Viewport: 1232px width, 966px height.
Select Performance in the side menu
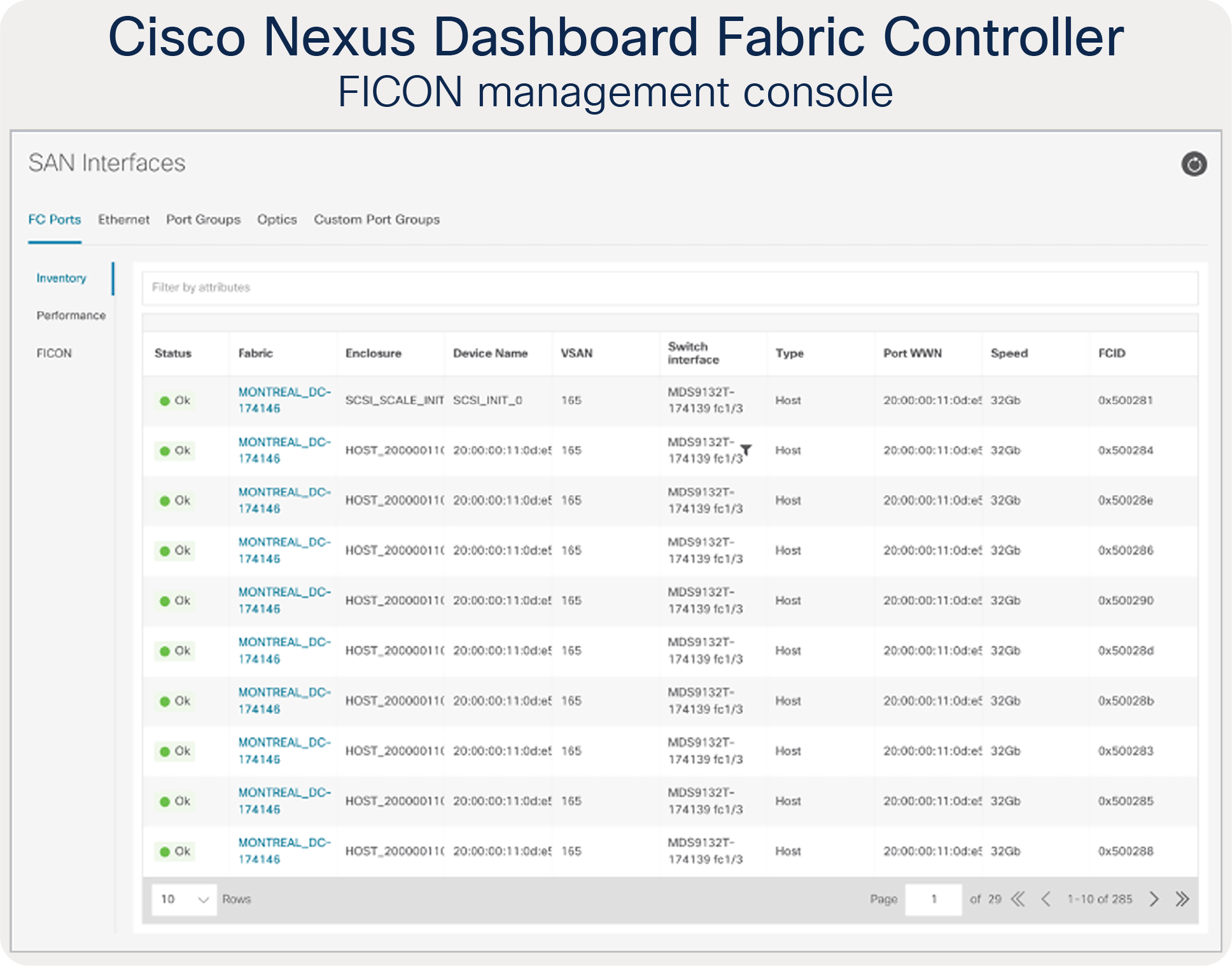(71, 316)
